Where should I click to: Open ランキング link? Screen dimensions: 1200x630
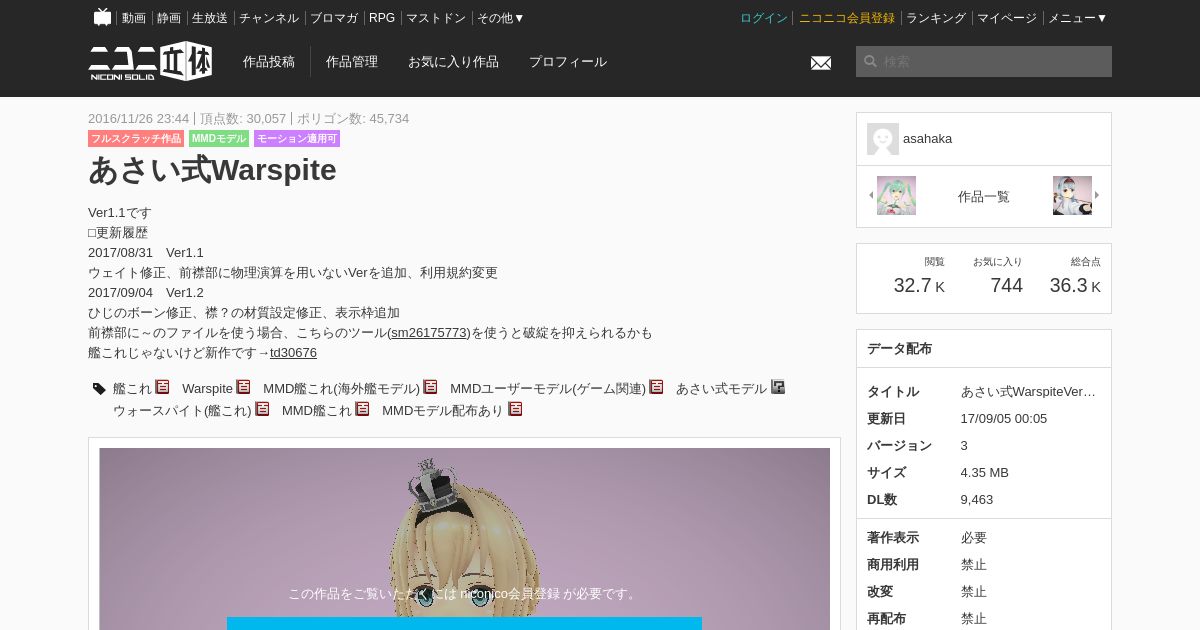coord(936,18)
